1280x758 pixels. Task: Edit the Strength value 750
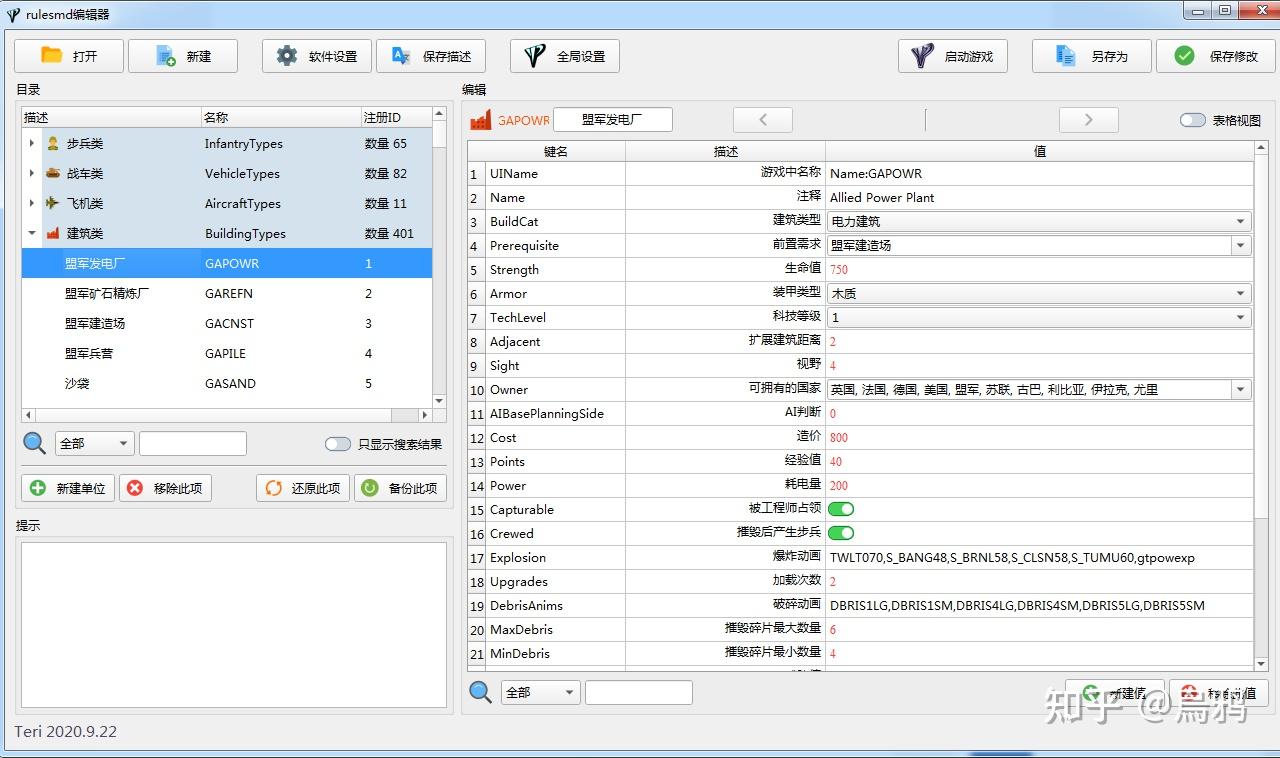click(1039, 269)
